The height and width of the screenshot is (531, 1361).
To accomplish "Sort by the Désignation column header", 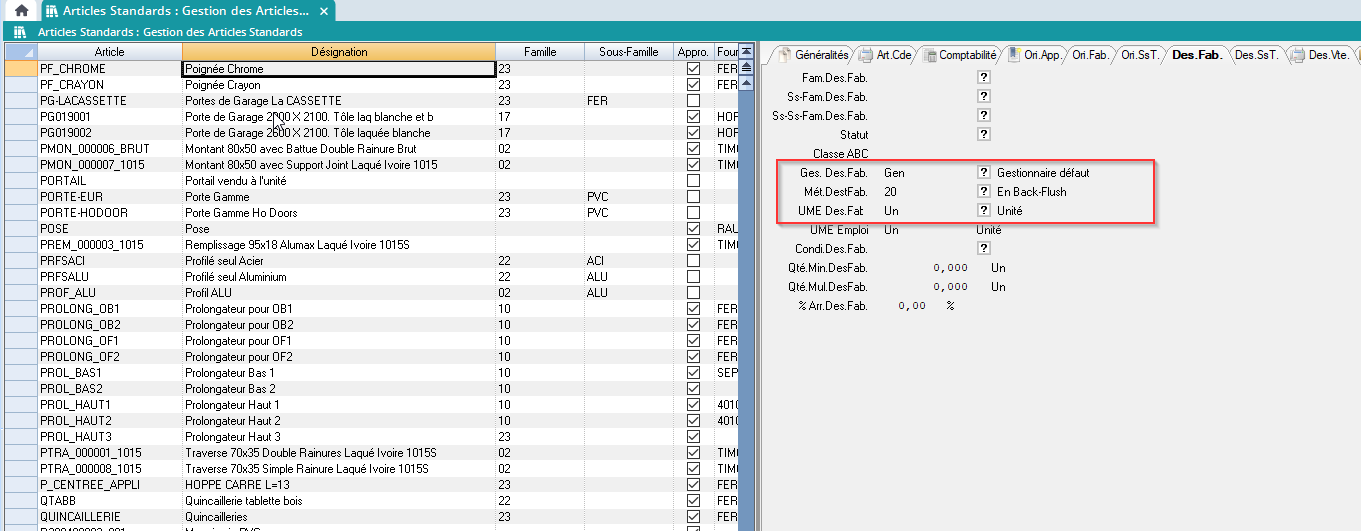I will click(x=339, y=52).
